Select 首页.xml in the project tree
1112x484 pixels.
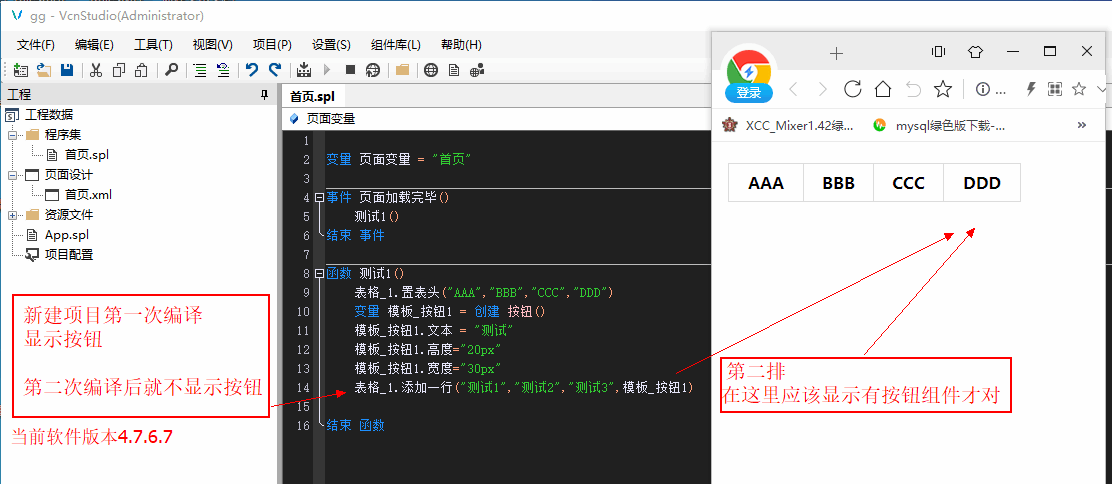87,195
